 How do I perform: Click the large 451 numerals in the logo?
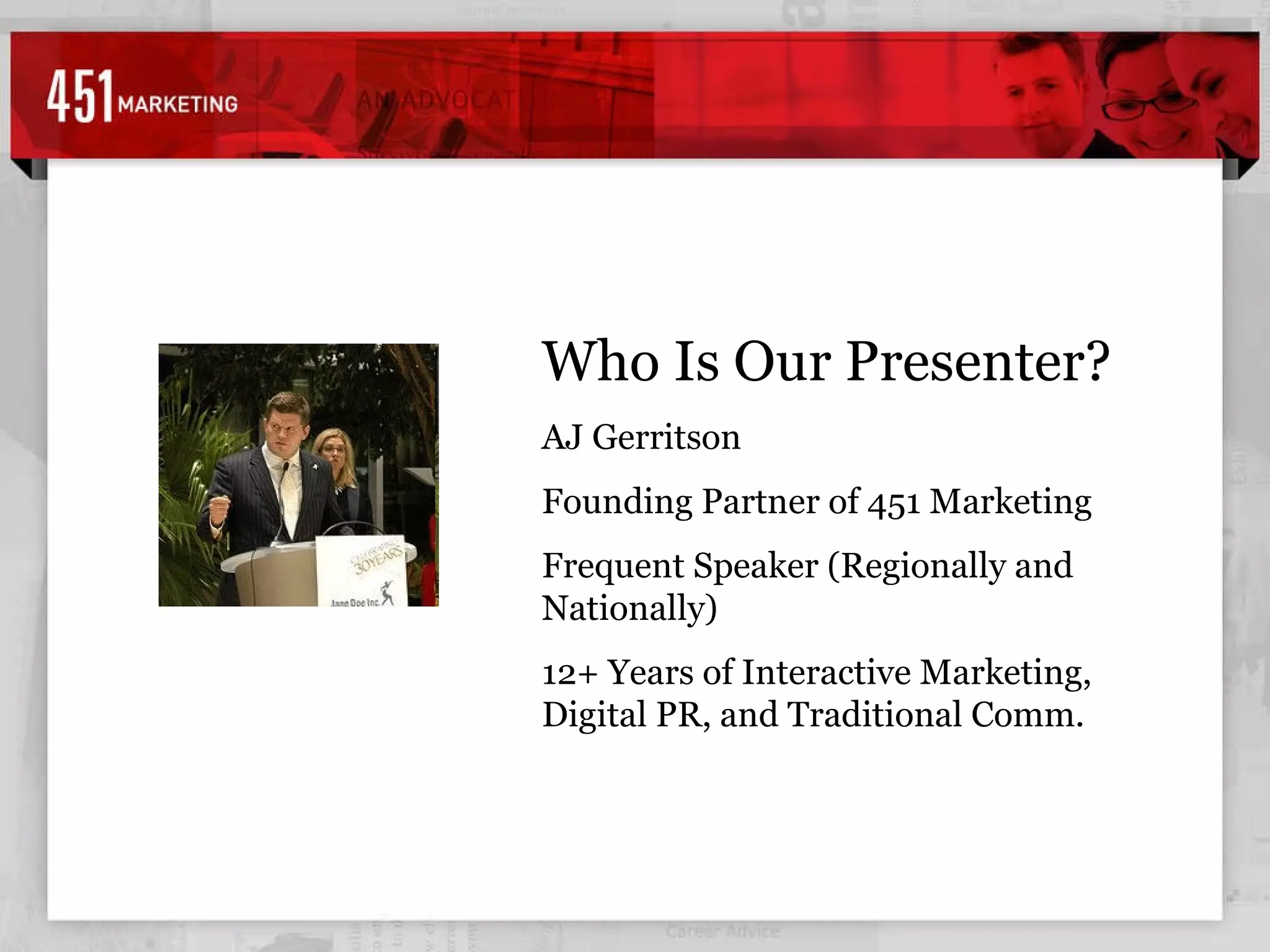80,96
